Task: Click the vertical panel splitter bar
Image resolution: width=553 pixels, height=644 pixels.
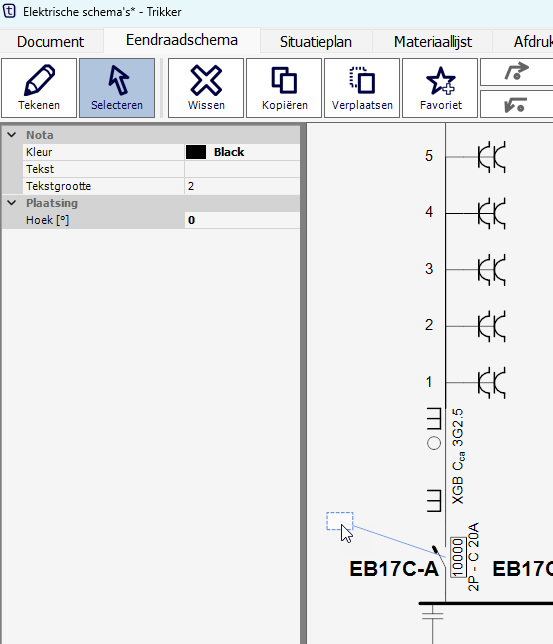Action: click(x=303, y=383)
